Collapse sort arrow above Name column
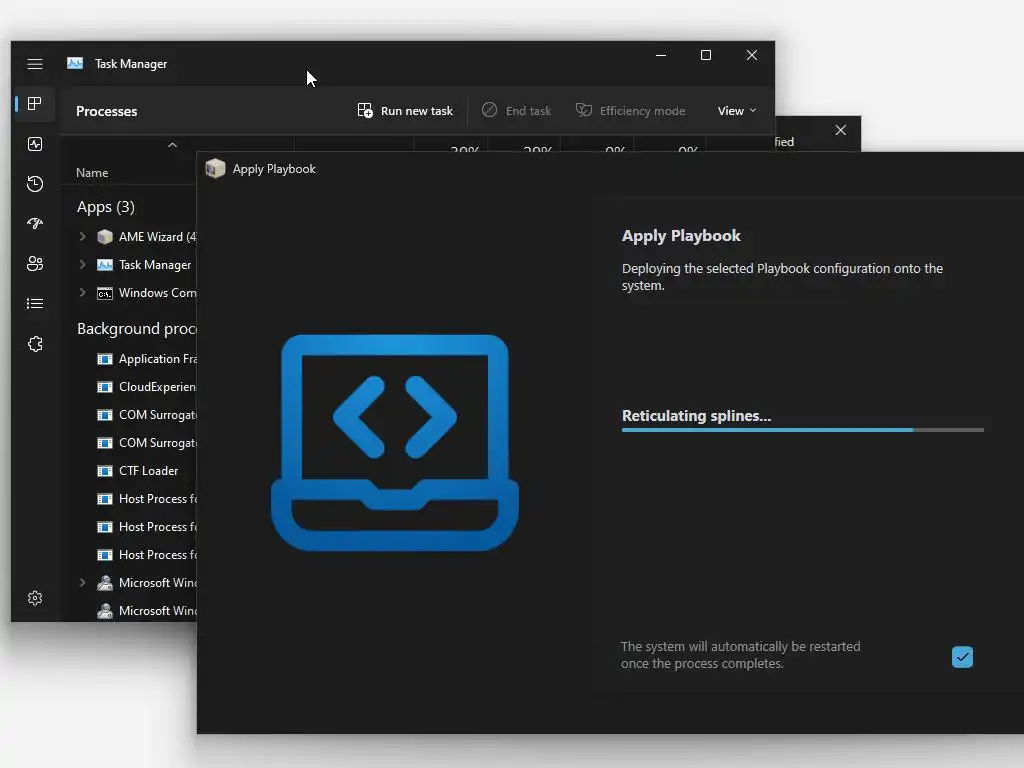The image size is (1024, 768). tap(172, 145)
